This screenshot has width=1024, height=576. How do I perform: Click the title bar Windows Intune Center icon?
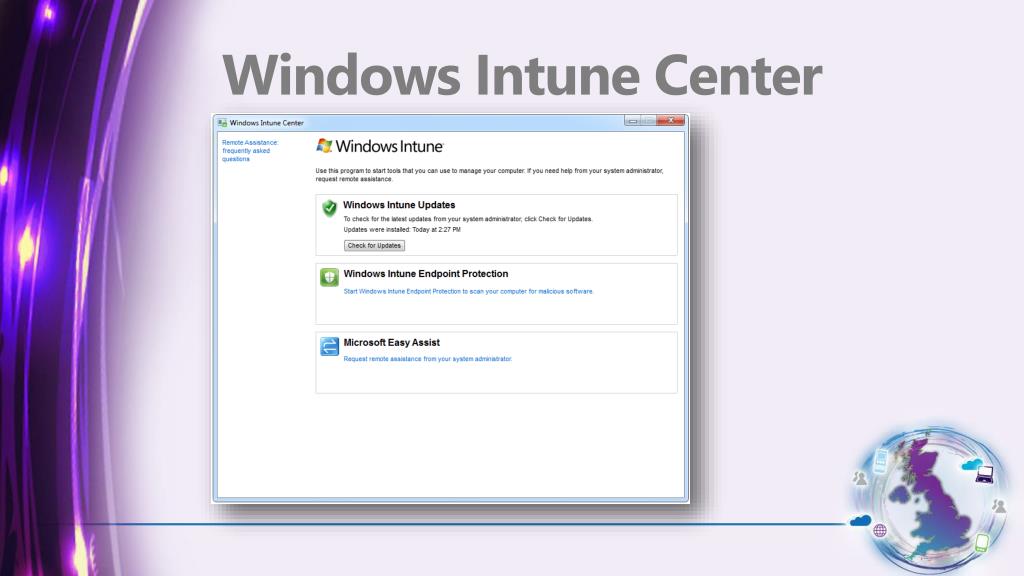tap(222, 123)
